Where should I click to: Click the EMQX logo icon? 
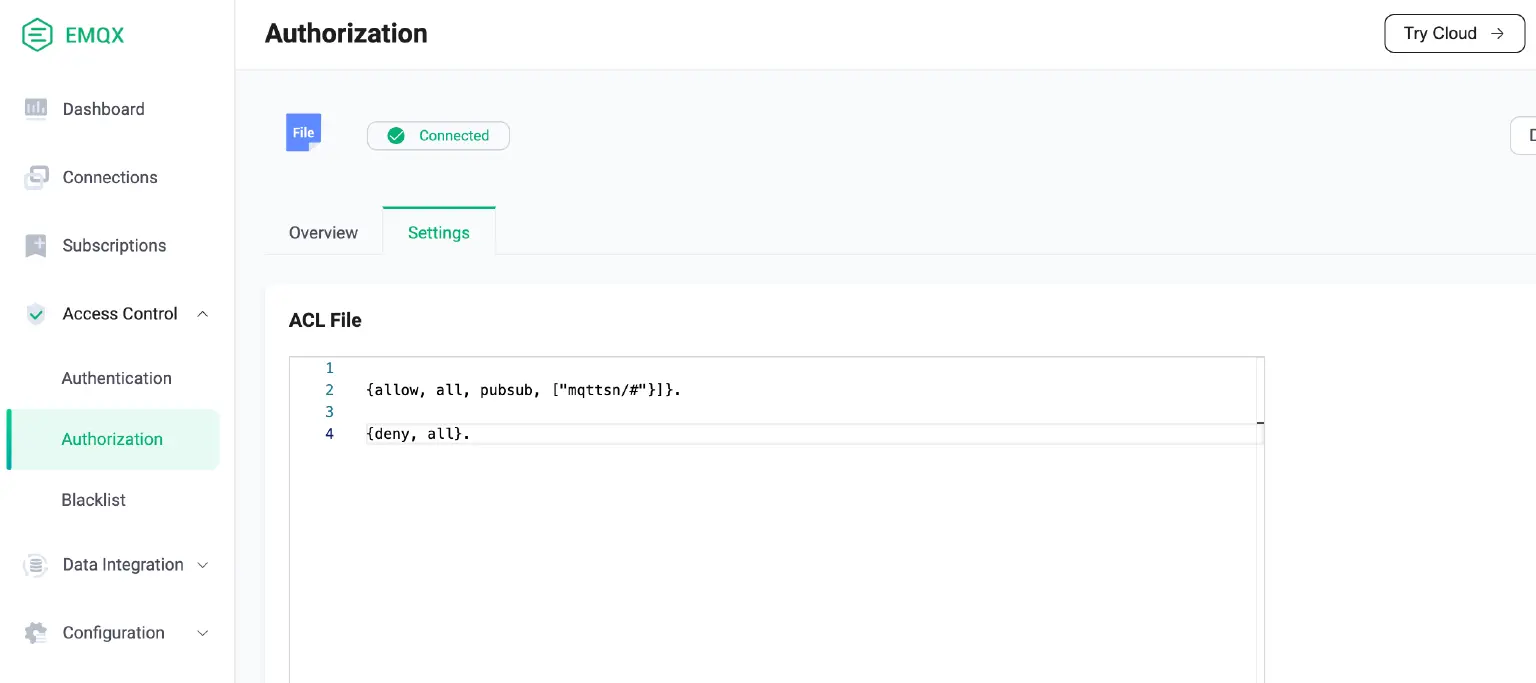coord(37,34)
